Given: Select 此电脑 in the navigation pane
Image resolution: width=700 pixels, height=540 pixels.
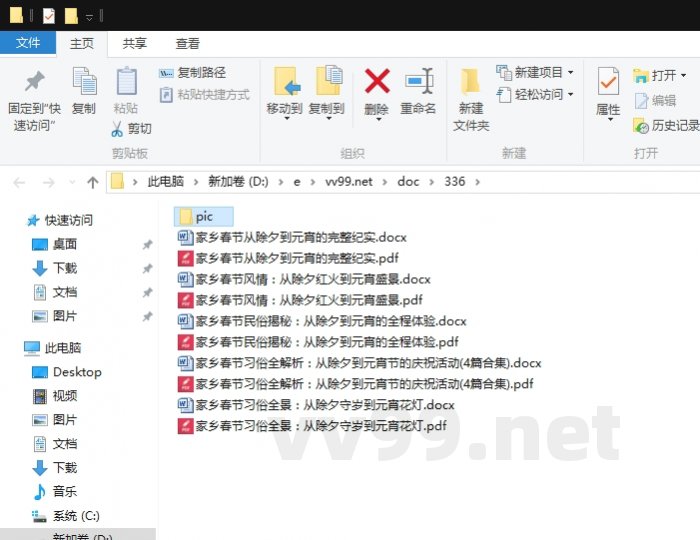Looking at the screenshot, I should pos(53,348).
